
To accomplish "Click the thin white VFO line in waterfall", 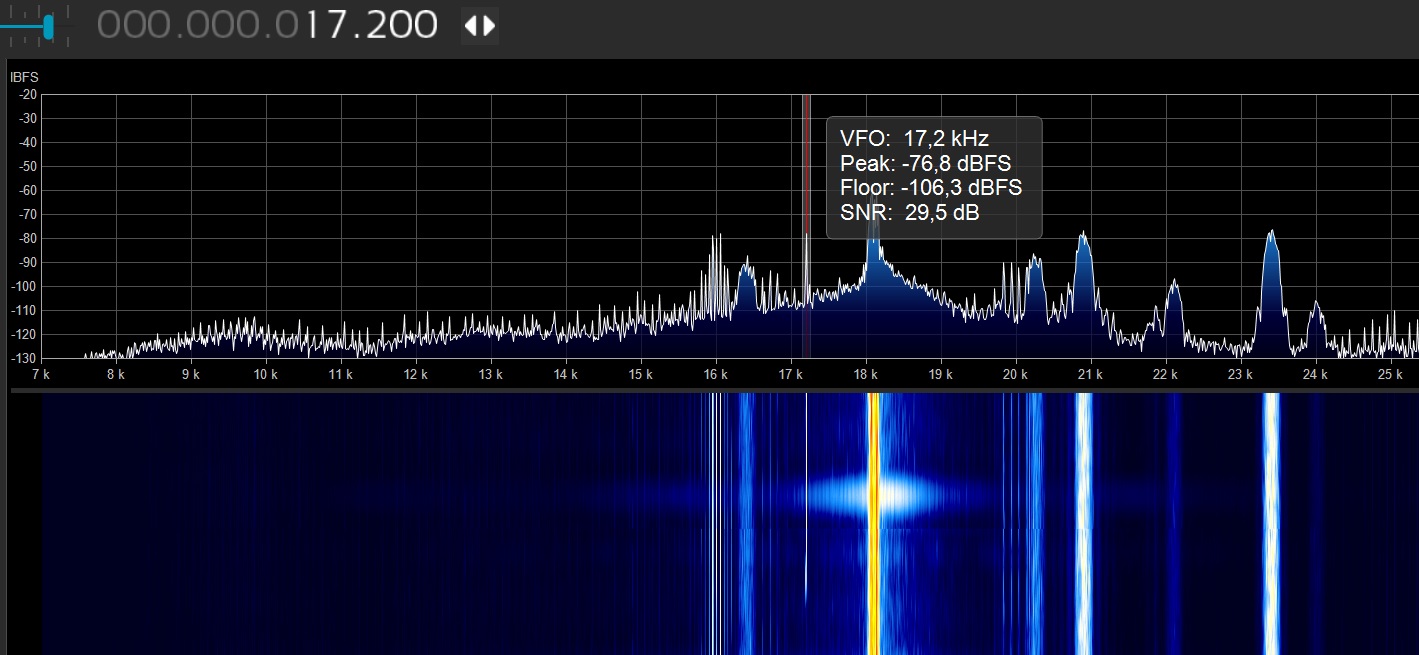I will point(806,500).
